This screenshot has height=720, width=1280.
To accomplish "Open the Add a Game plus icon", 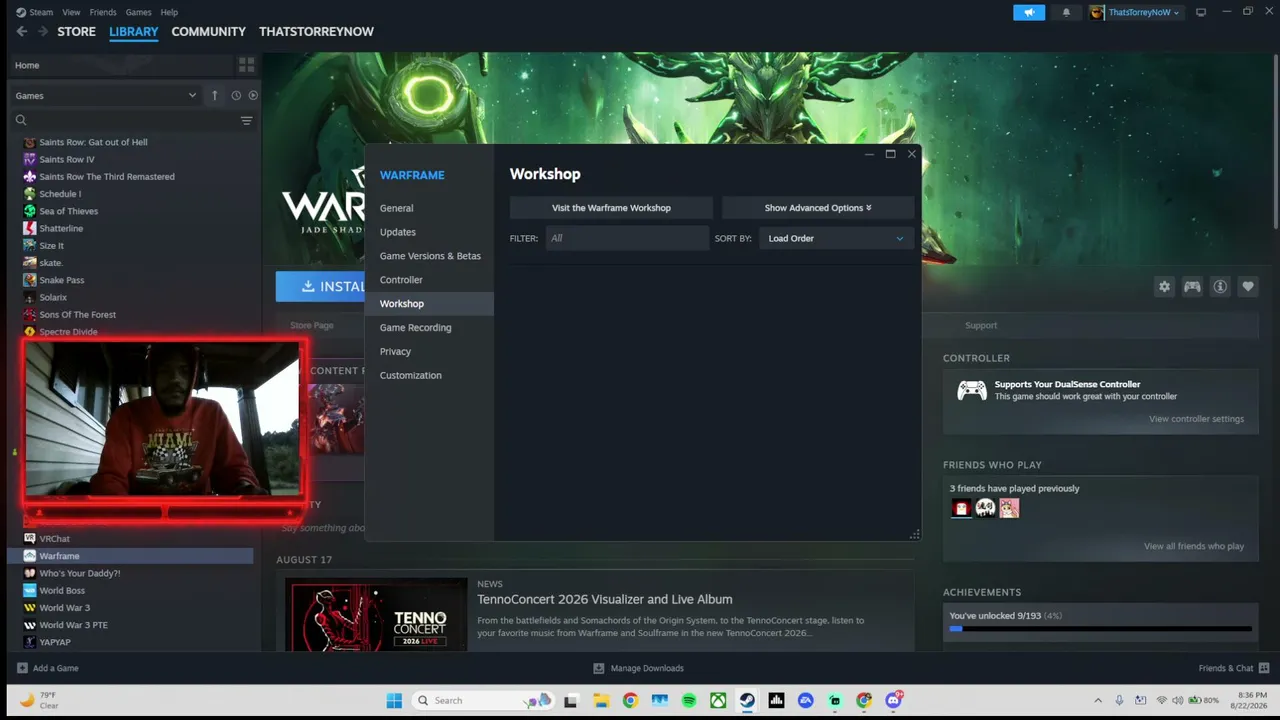I will (x=22, y=668).
